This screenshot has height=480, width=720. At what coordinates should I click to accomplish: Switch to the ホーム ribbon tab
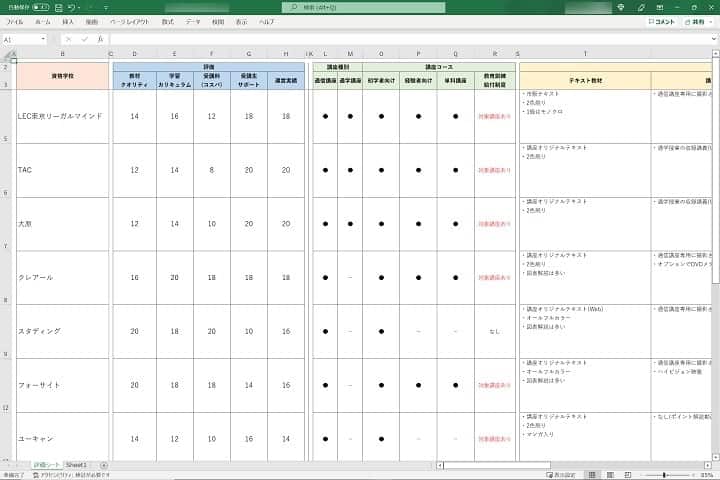(x=43, y=22)
